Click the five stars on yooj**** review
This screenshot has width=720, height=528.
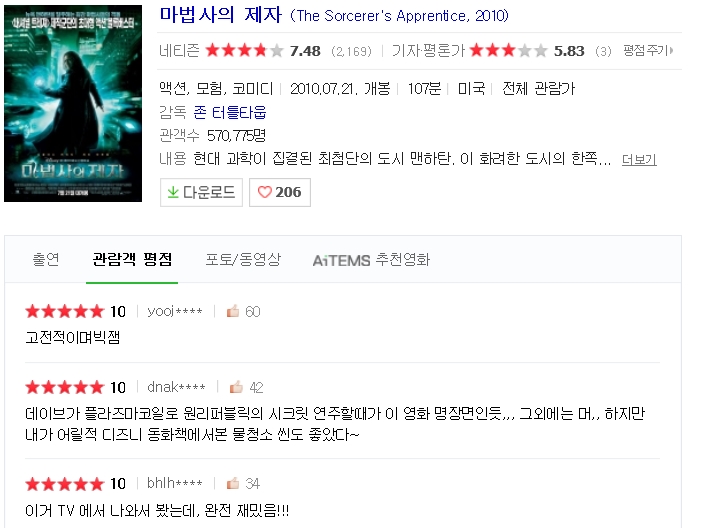[65, 311]
